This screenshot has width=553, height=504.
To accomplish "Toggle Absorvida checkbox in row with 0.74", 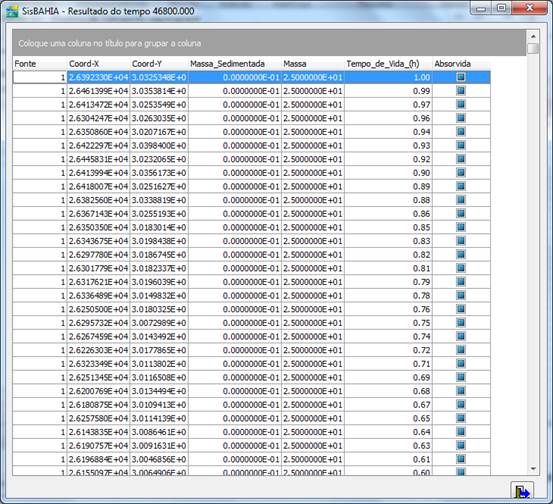I will click(461, 336).
